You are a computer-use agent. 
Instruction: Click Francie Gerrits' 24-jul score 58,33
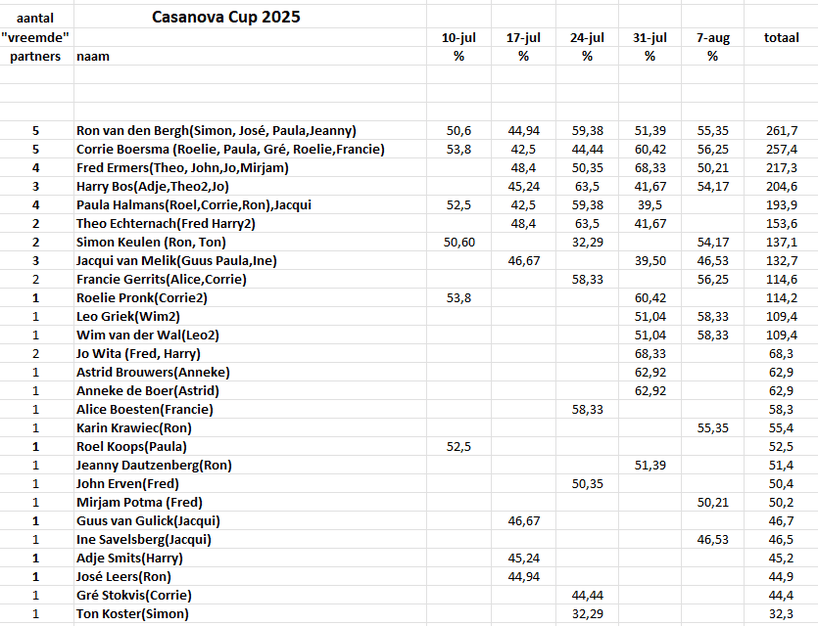[587, 280]
